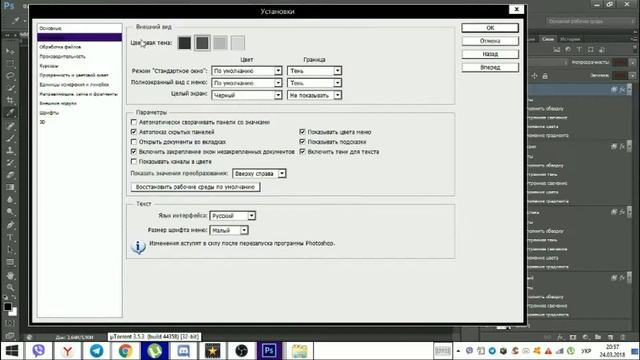Open 'Размер шрифта меню' dropdown
This screenshot has width=640, height=360.
pyautogui.click(x=229, y=230)
